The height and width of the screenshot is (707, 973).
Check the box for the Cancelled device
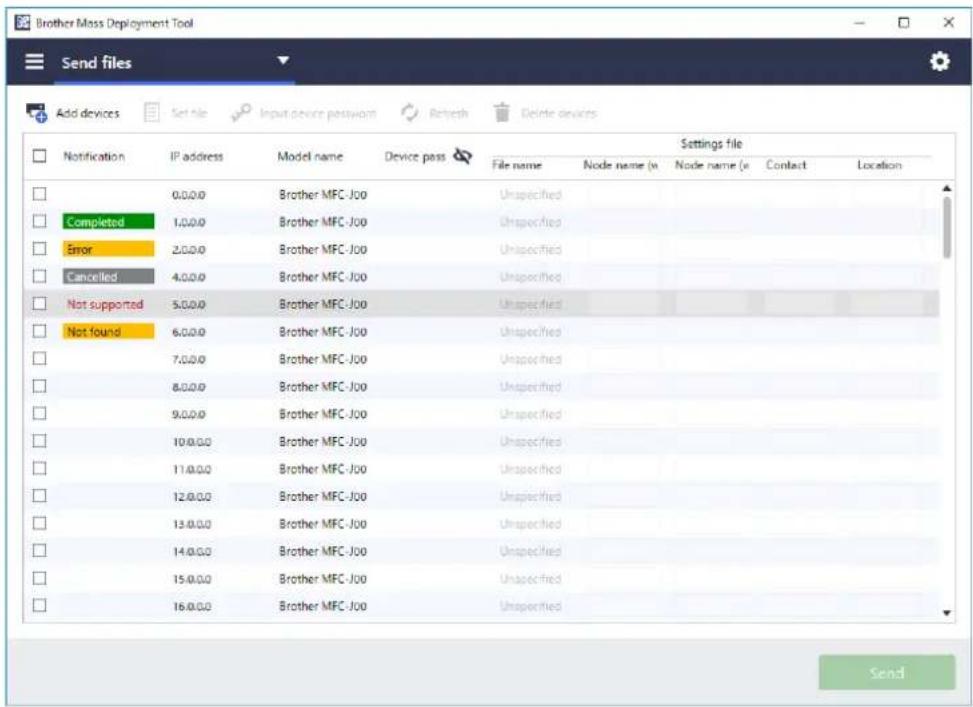pyautogui.click(x=39, y=276)
